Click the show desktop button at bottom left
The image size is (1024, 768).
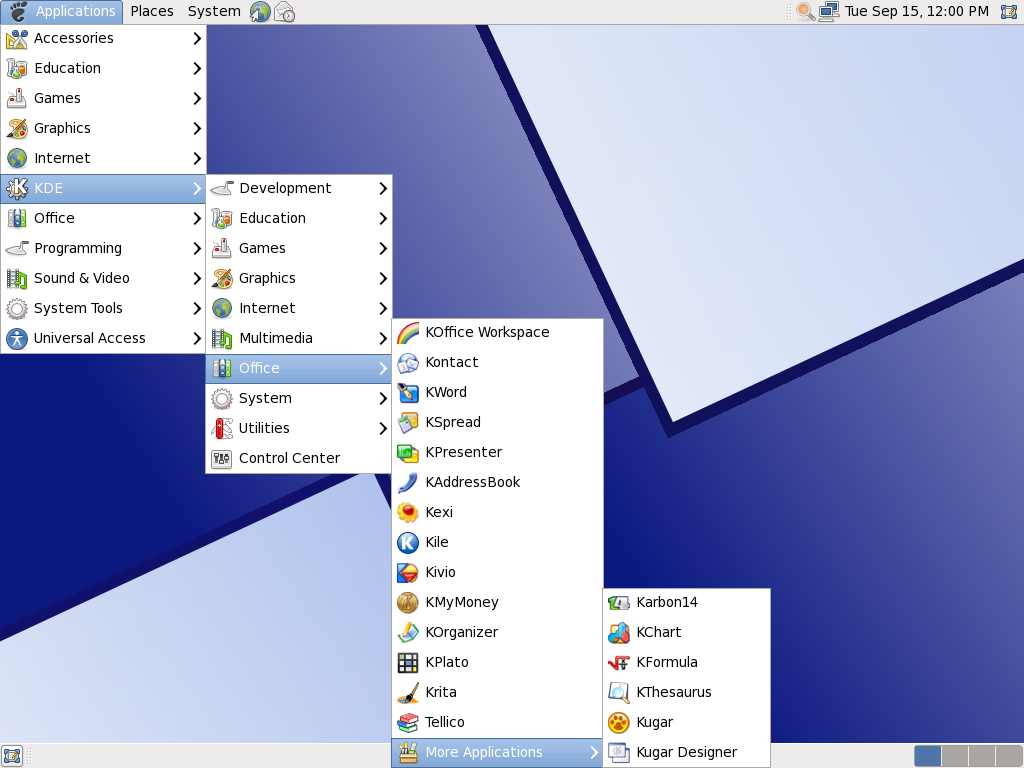tap(12, 756)
